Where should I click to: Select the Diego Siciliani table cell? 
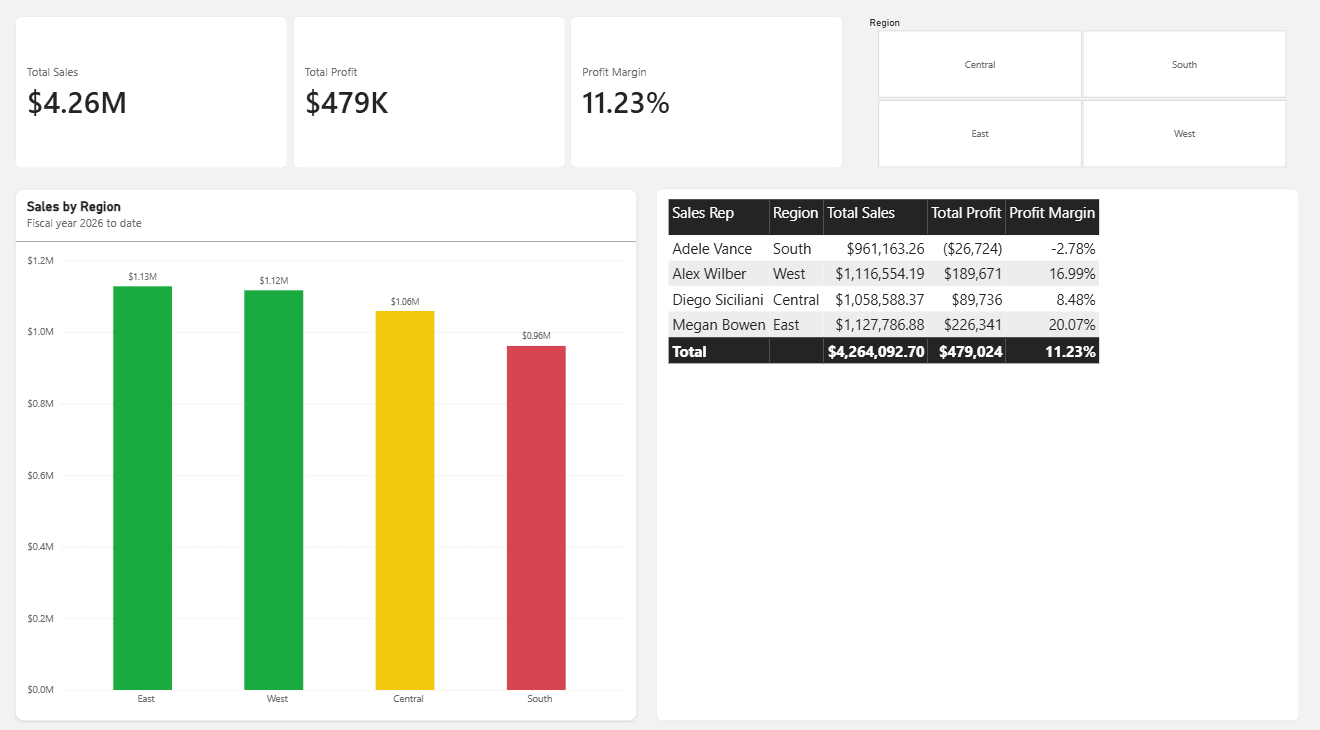point(719,299)
